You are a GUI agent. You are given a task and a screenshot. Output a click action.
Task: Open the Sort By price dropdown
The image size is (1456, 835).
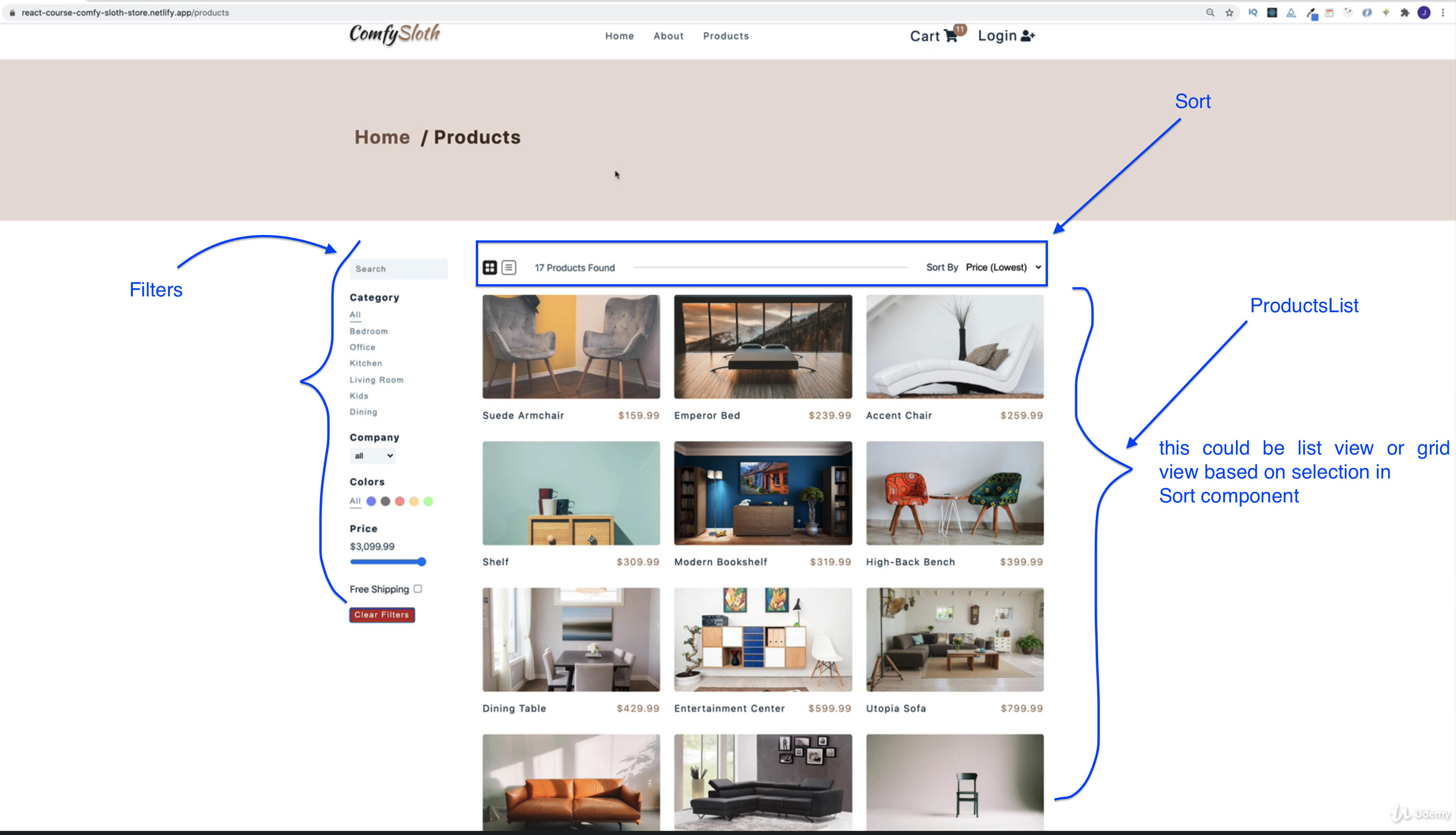tap(1003, 267)
